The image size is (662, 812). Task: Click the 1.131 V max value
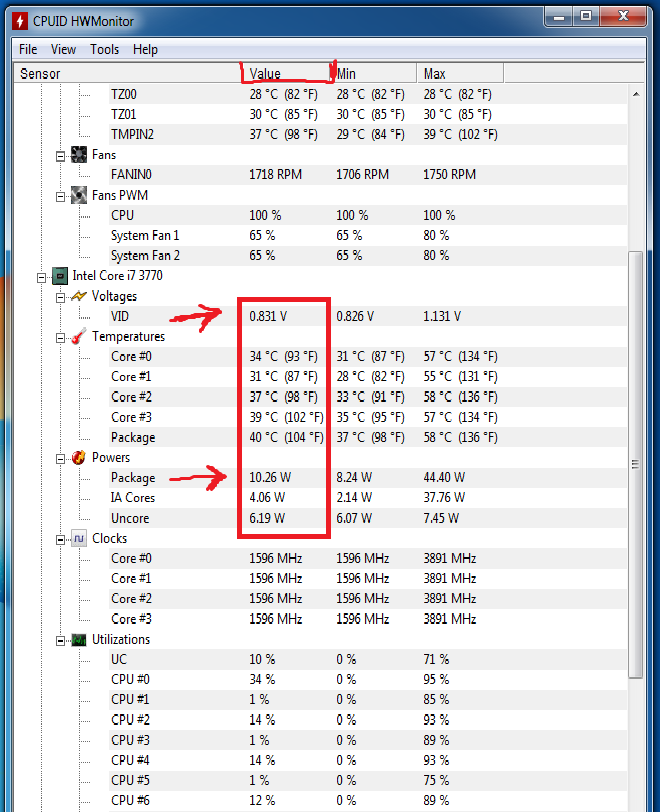[442, 316]
